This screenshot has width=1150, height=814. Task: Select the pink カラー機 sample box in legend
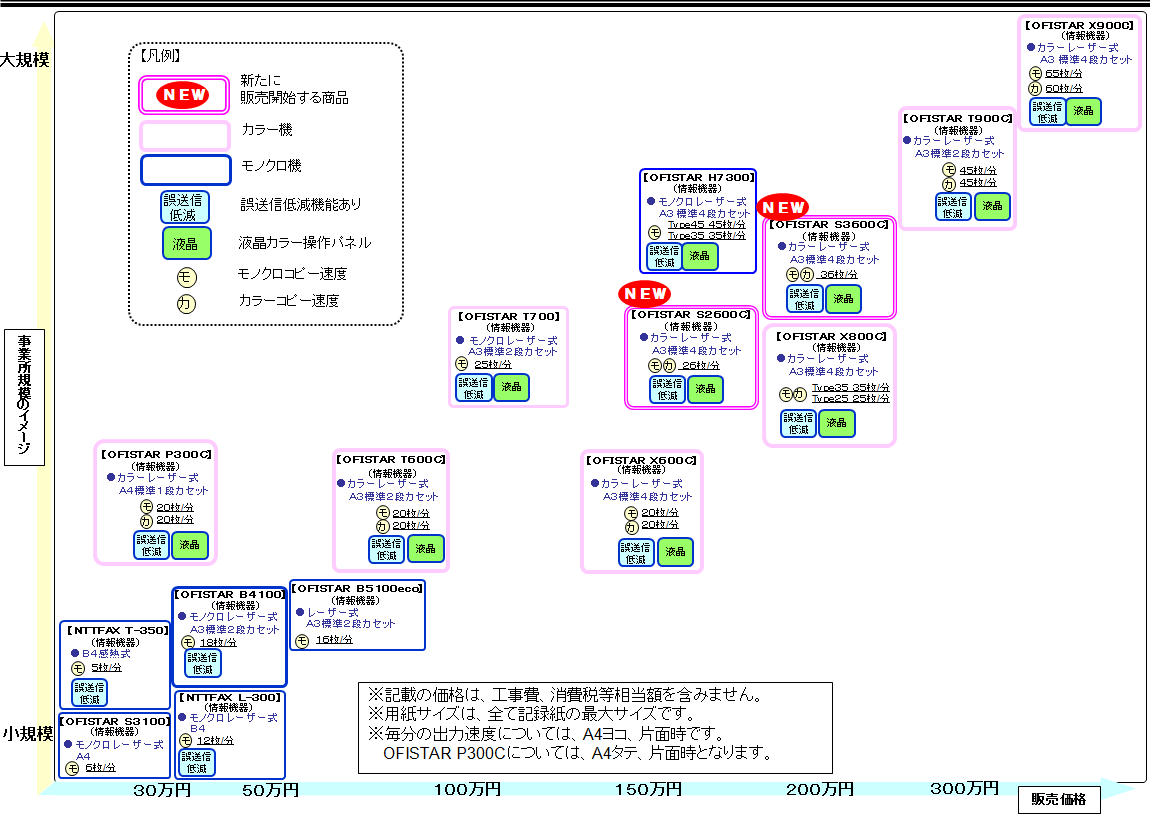pyautogui.click(x=186, y=136)
